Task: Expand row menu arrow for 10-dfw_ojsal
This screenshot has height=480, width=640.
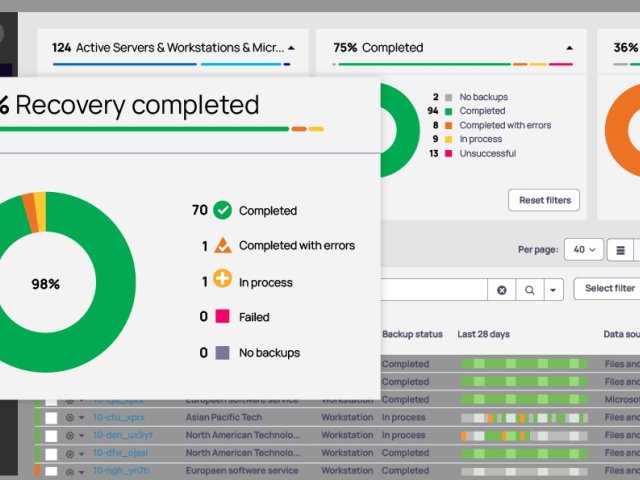Action: point(81,453)
